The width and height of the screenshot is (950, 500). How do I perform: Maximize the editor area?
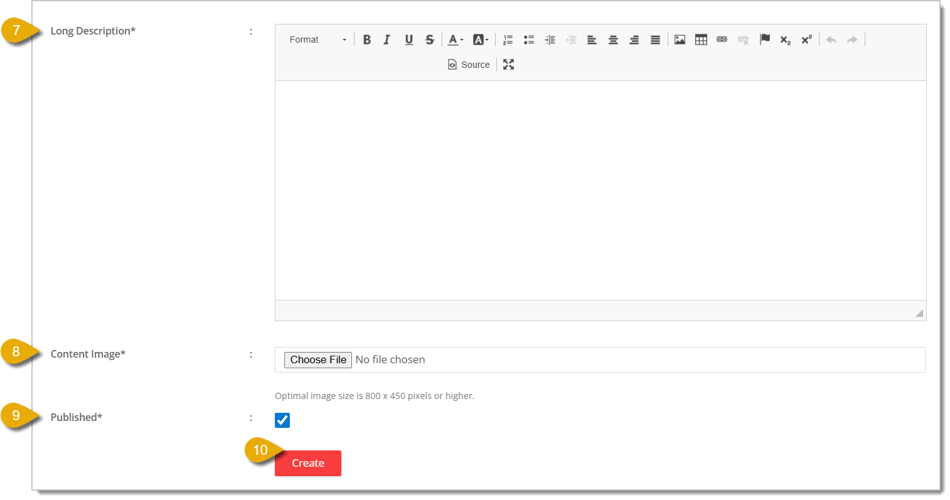point(508,65)
